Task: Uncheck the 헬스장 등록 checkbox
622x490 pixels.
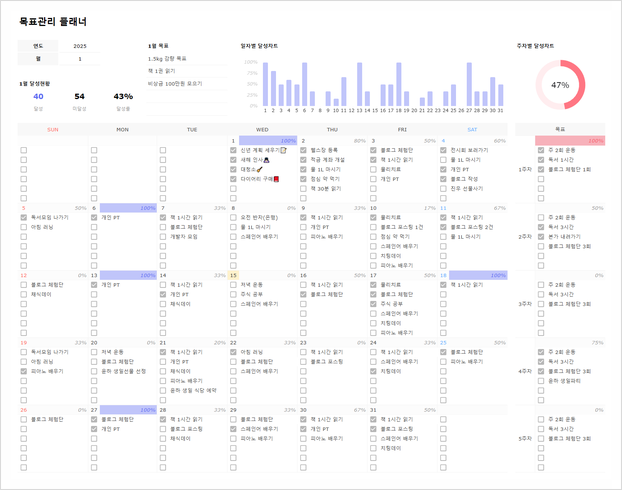Action: pos(303,150)
